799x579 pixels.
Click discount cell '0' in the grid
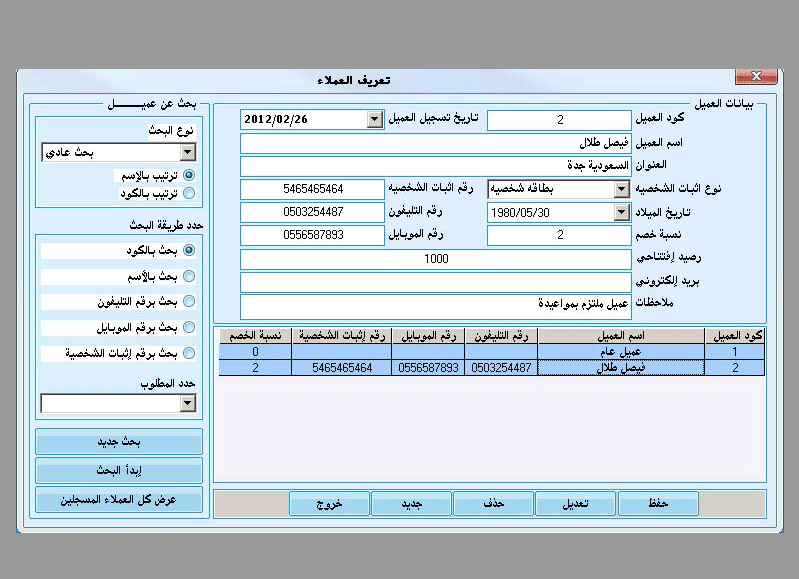(x=255, y=352)
